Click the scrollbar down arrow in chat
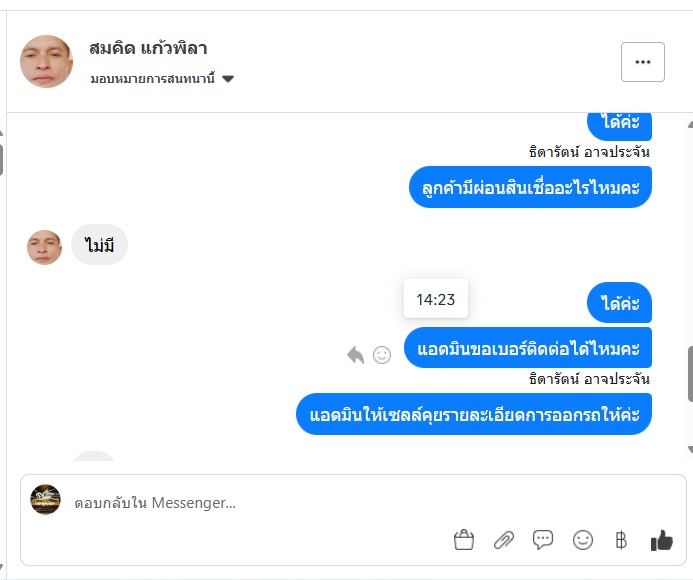The image size is (693, 580). pyautogui.click(x=690, y=449)
